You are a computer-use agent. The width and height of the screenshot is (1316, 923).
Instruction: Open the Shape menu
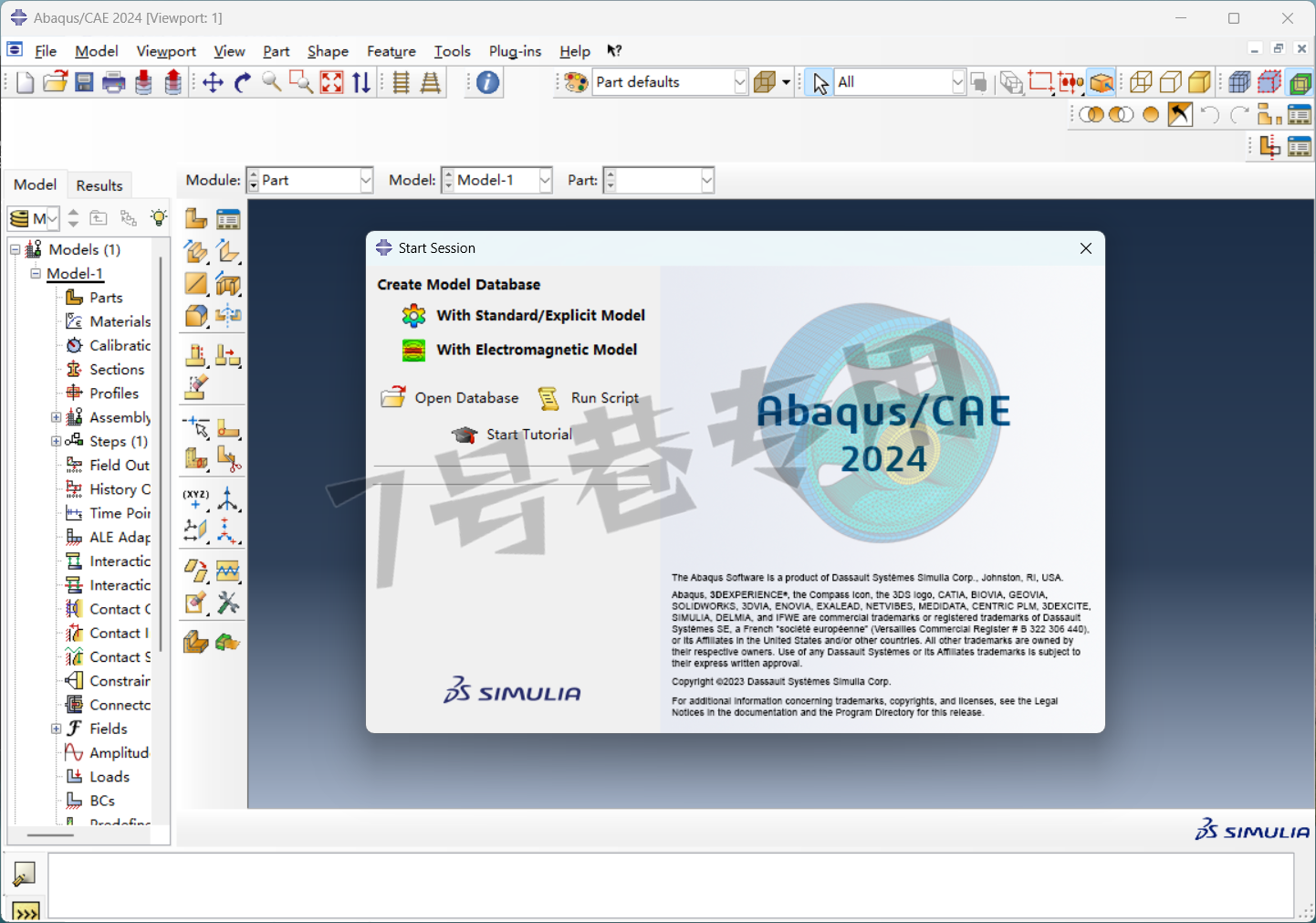(328, 51)
